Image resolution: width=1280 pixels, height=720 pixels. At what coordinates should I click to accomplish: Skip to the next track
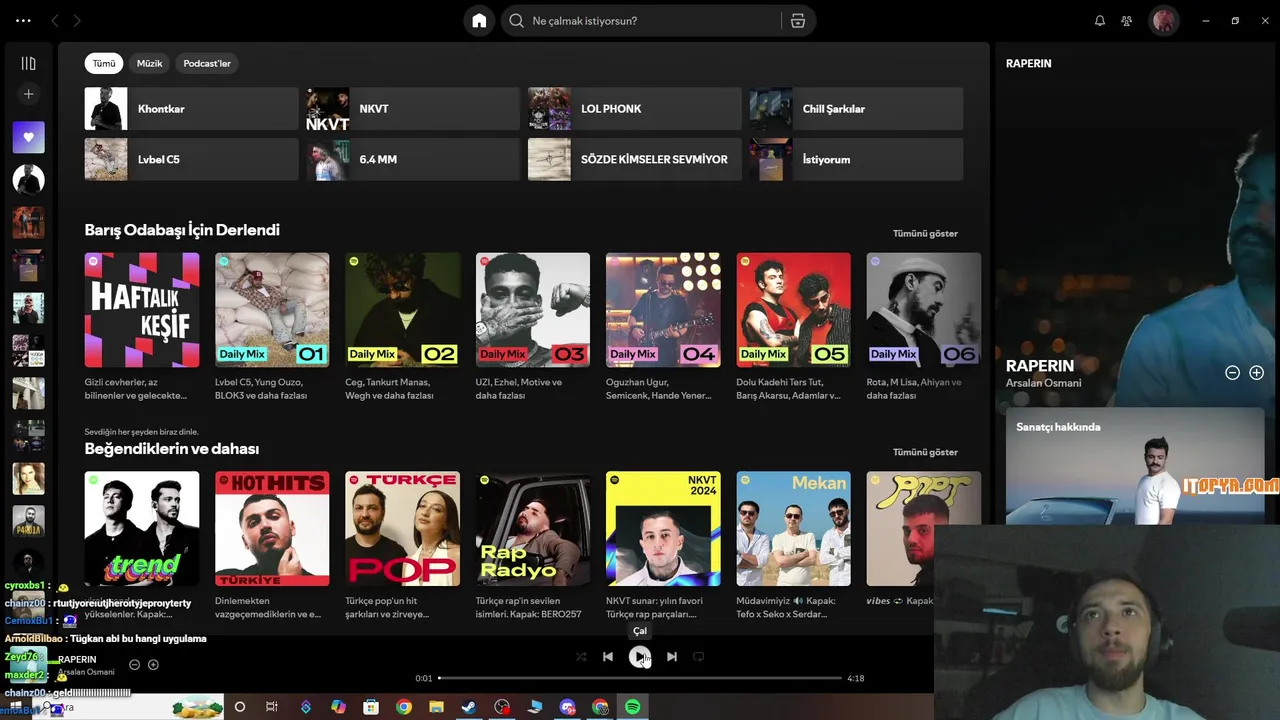coord(672,657)
